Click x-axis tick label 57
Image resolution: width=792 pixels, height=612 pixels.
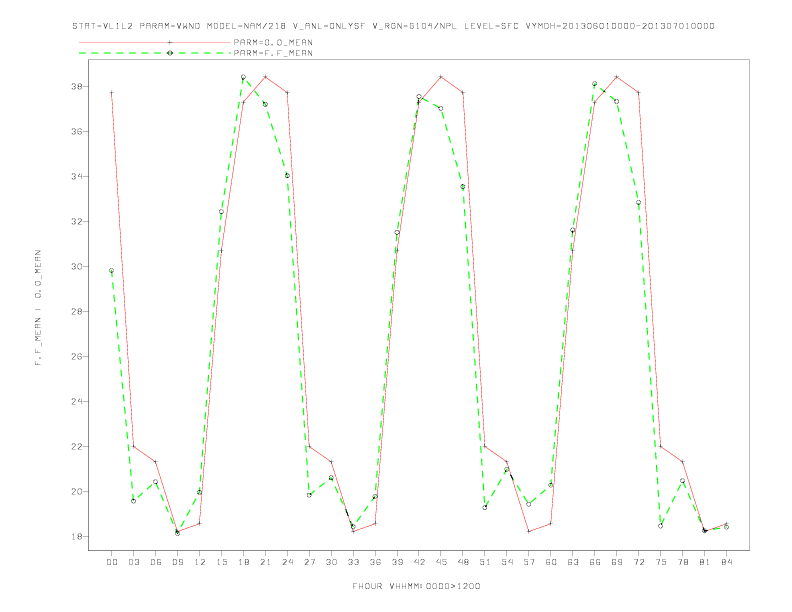(529, 562)
